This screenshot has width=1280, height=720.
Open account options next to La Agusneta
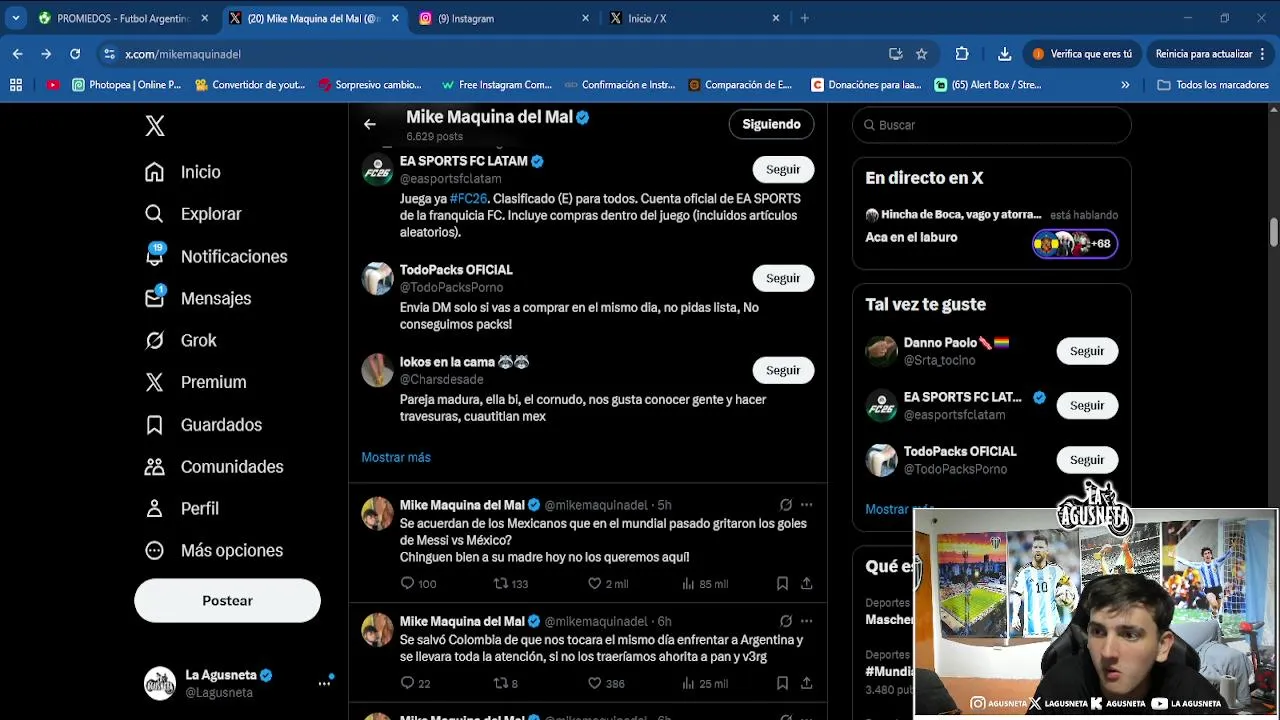(324, 683)
